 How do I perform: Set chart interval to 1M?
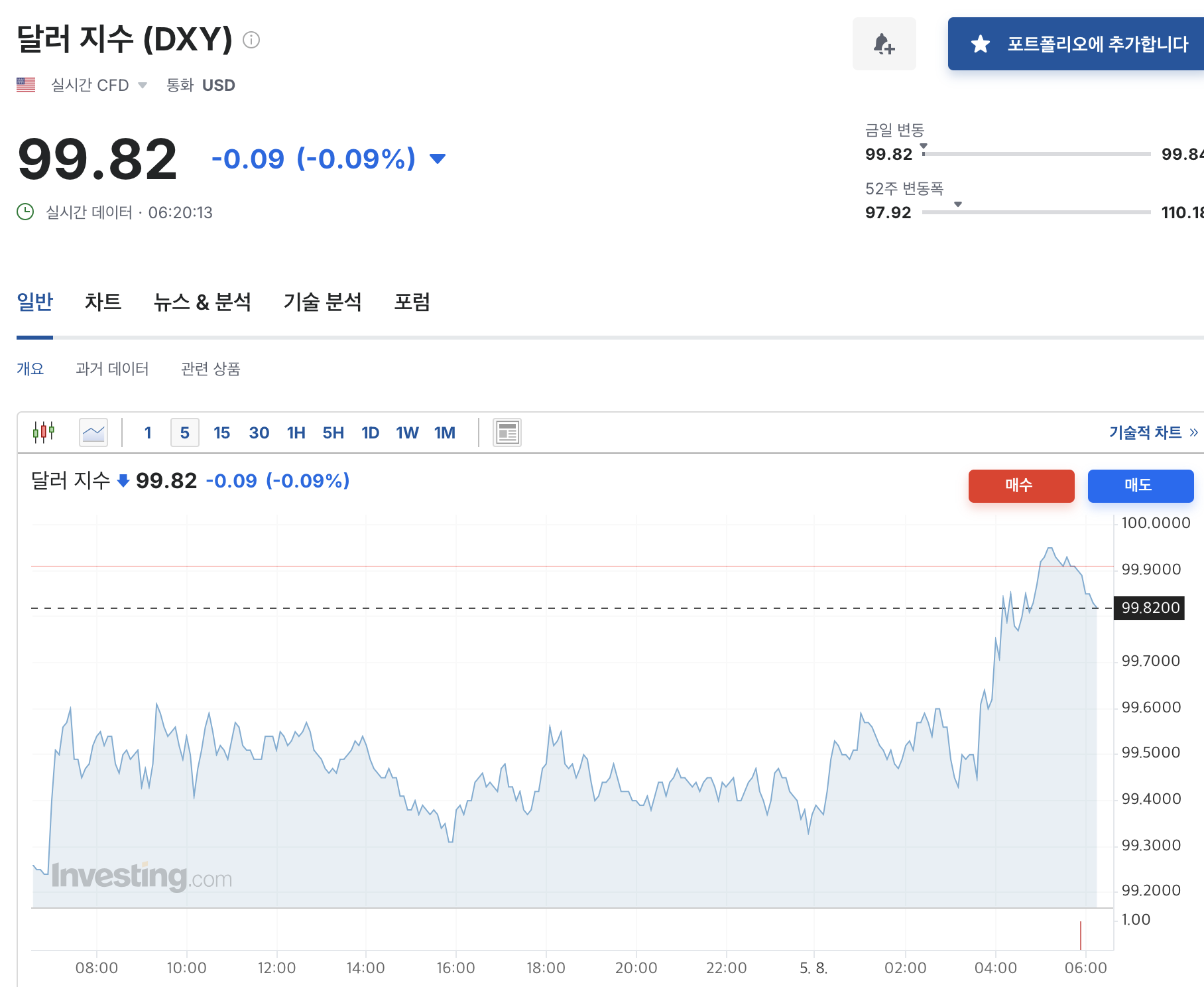coord(445,433)
